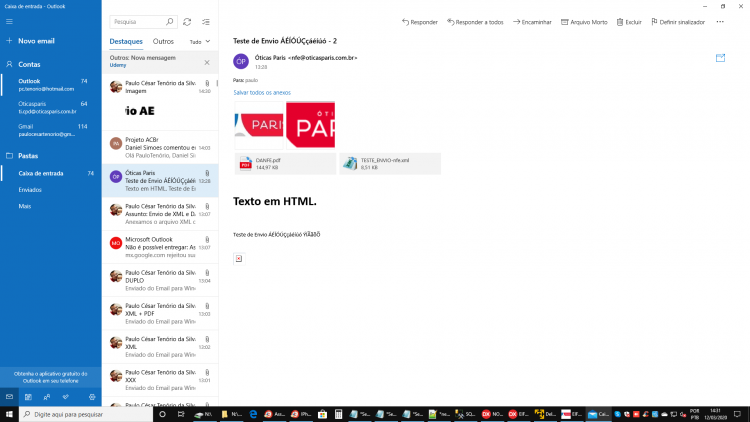Open calendar icon in bottom navigation
Screen dimensions: 750x422
click(x=28, y=397)
